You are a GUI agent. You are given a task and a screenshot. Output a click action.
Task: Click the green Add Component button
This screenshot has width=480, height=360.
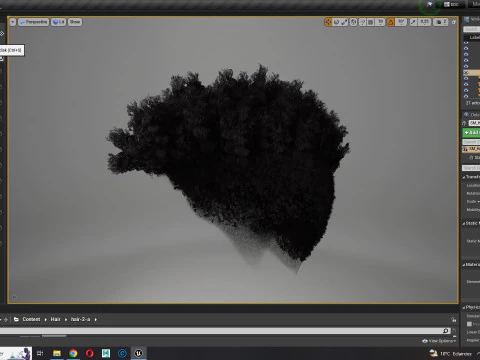[471, 133]
